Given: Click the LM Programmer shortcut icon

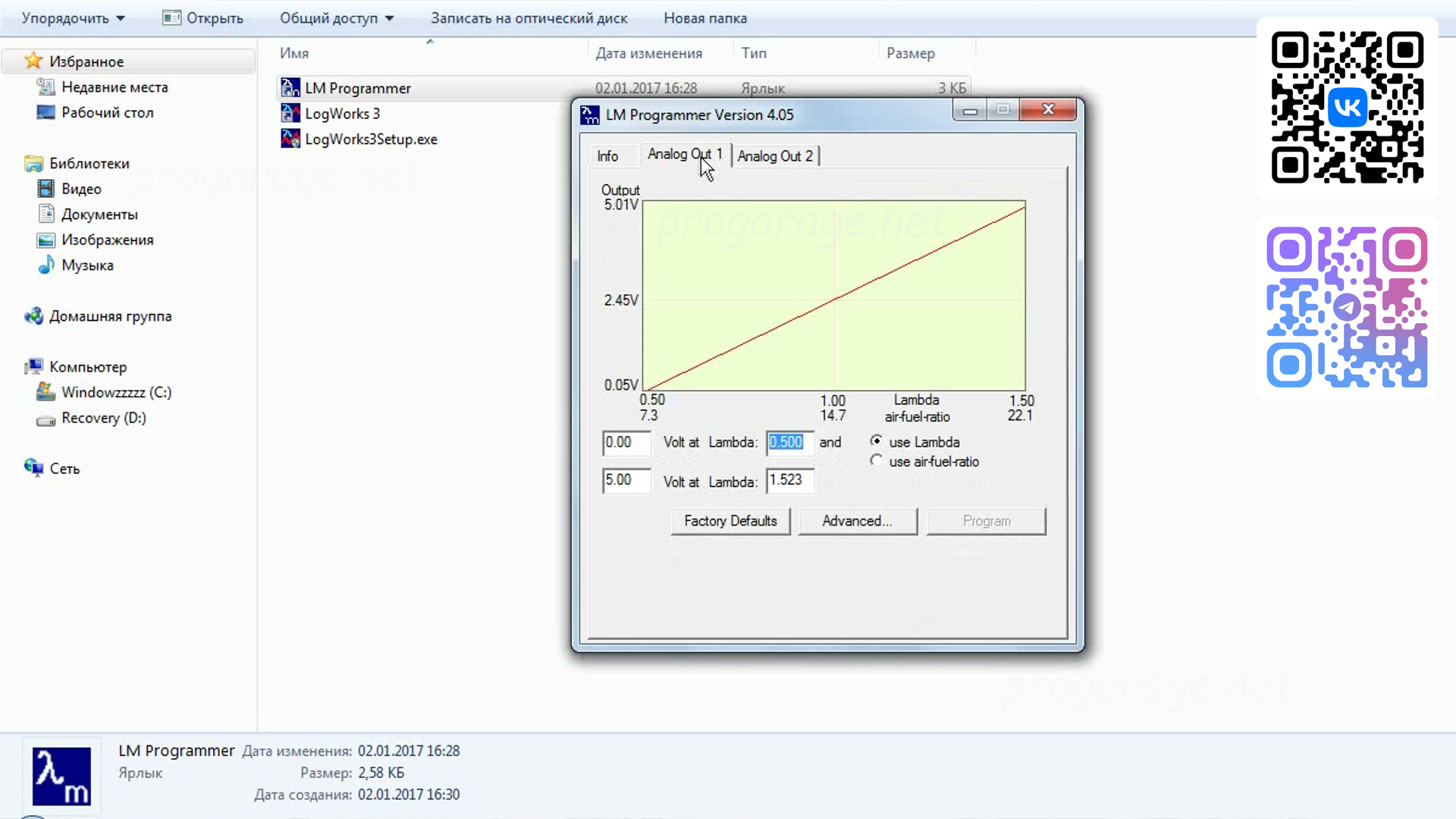Looking at the screenshot, I should pos(290,88).
